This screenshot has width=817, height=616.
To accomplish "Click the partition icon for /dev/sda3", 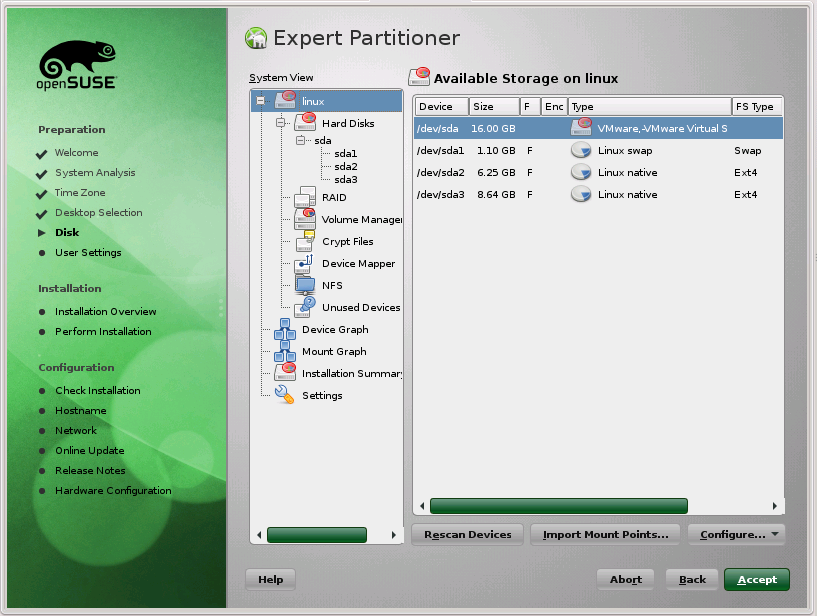I will click(x=580, y=194).
